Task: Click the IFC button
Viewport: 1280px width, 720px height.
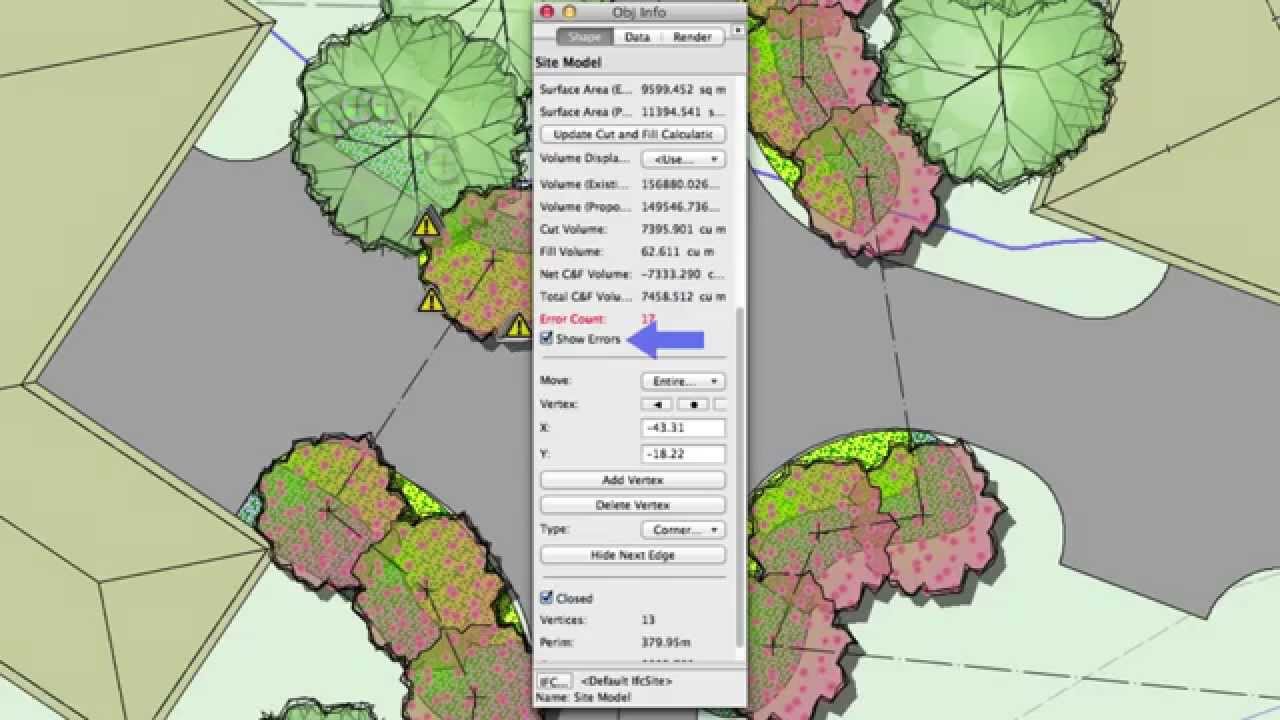Action: [x=554, y=681]
